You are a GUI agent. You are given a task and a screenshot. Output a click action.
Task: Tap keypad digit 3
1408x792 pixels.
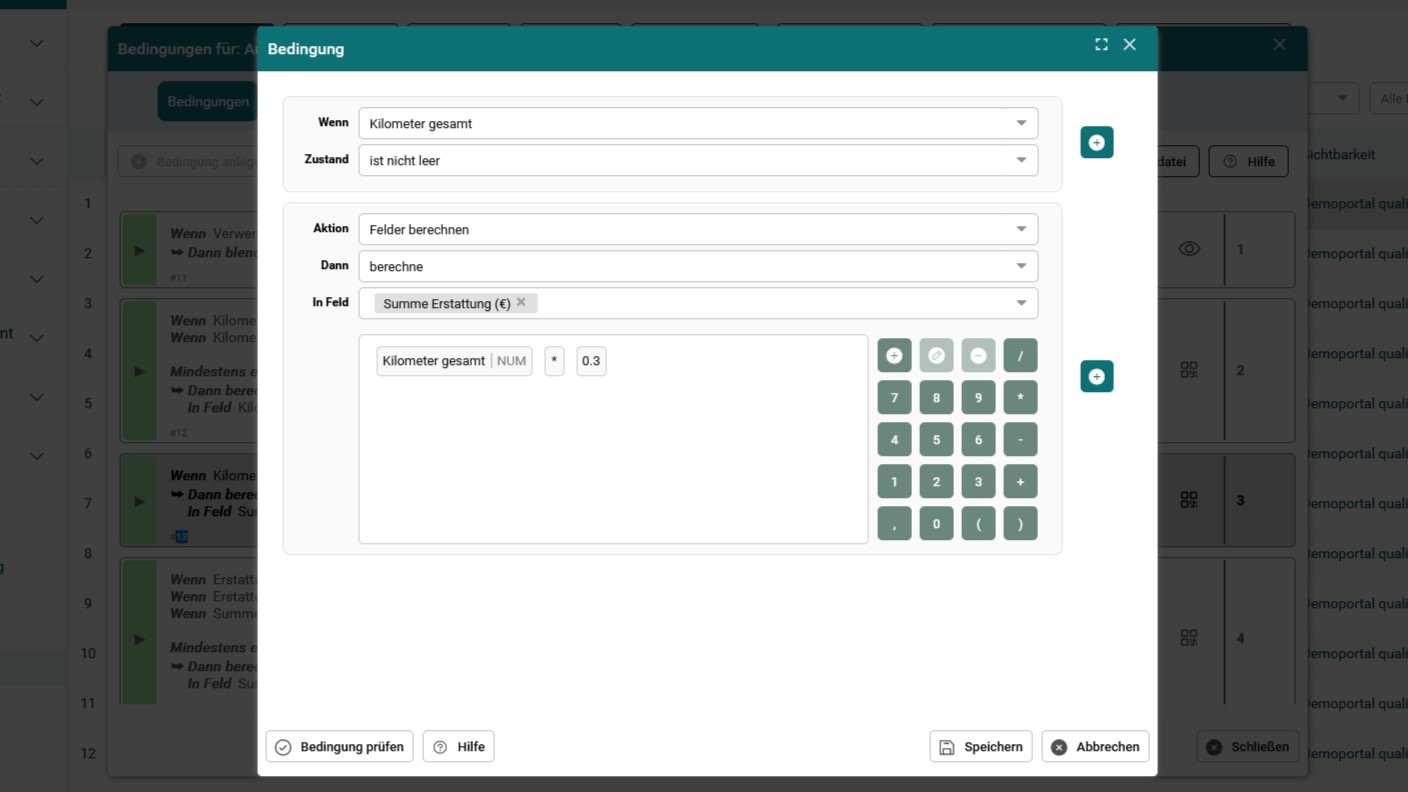tap(978, 481)
